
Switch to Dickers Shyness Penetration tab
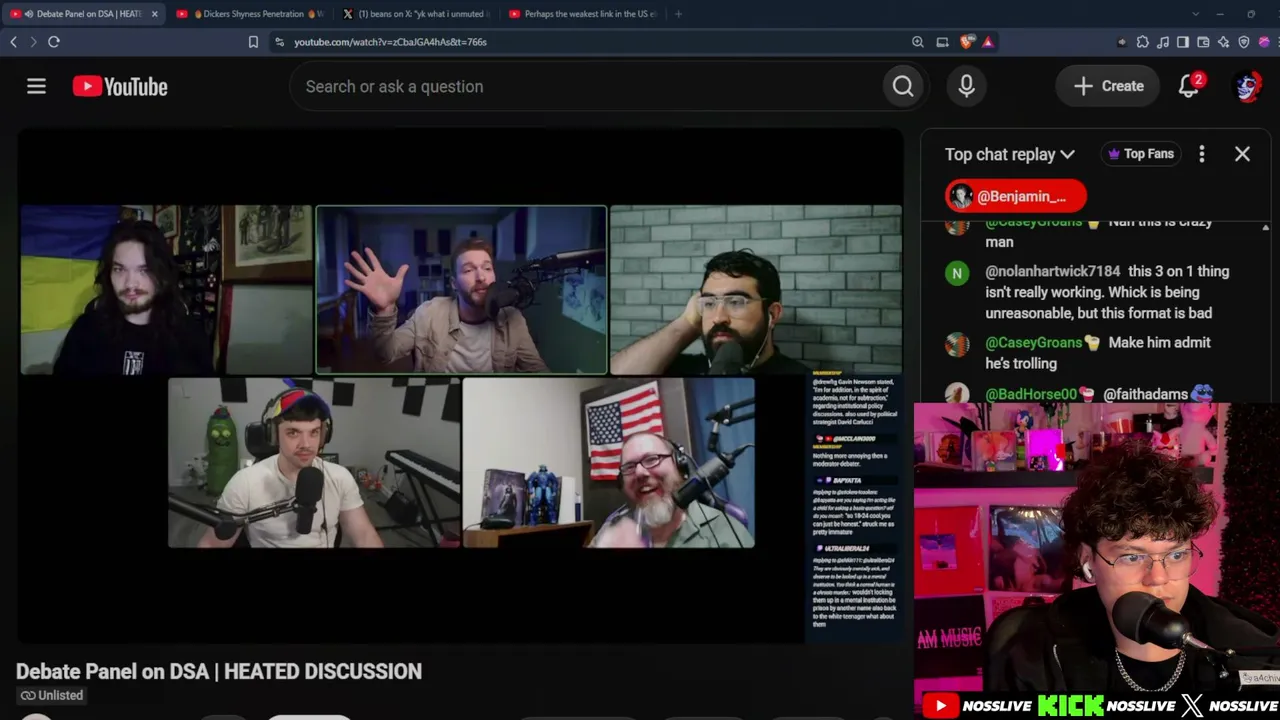[251, 14]
